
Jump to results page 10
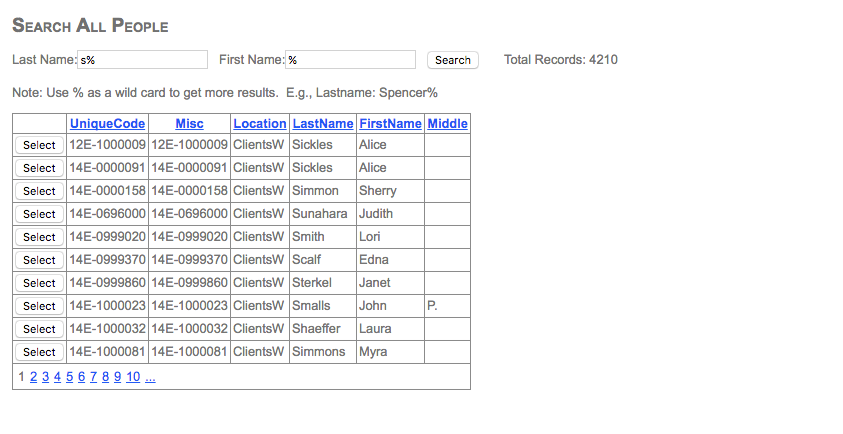(x=133, y=377)
